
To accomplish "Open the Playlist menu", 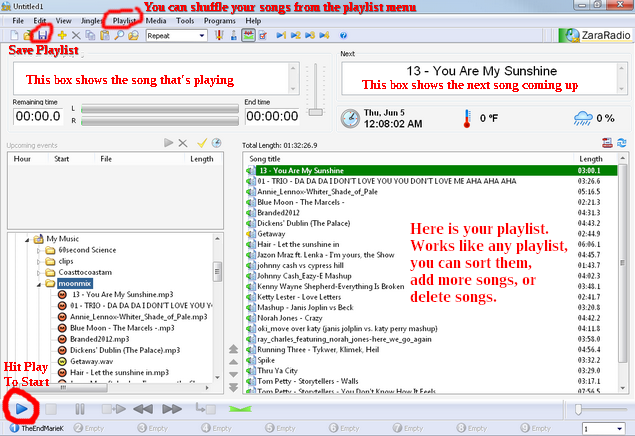I will 124,21.
